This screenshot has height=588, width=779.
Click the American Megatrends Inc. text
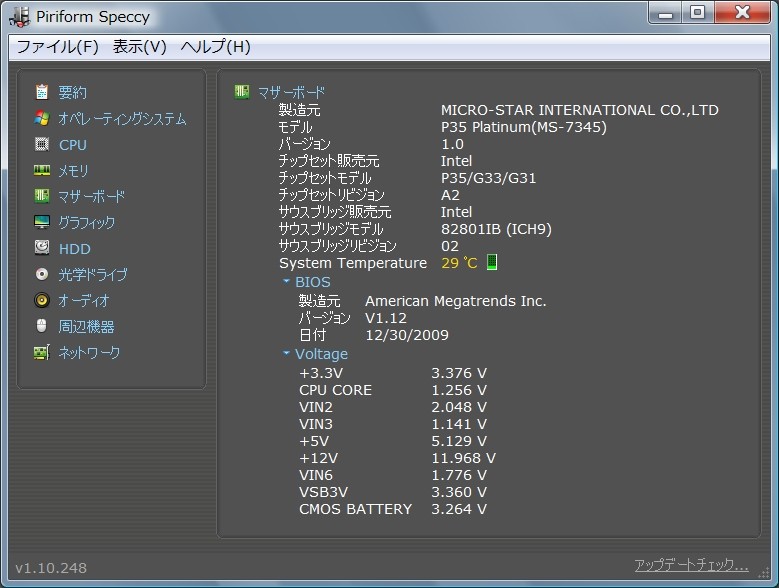tap(456, 301)
